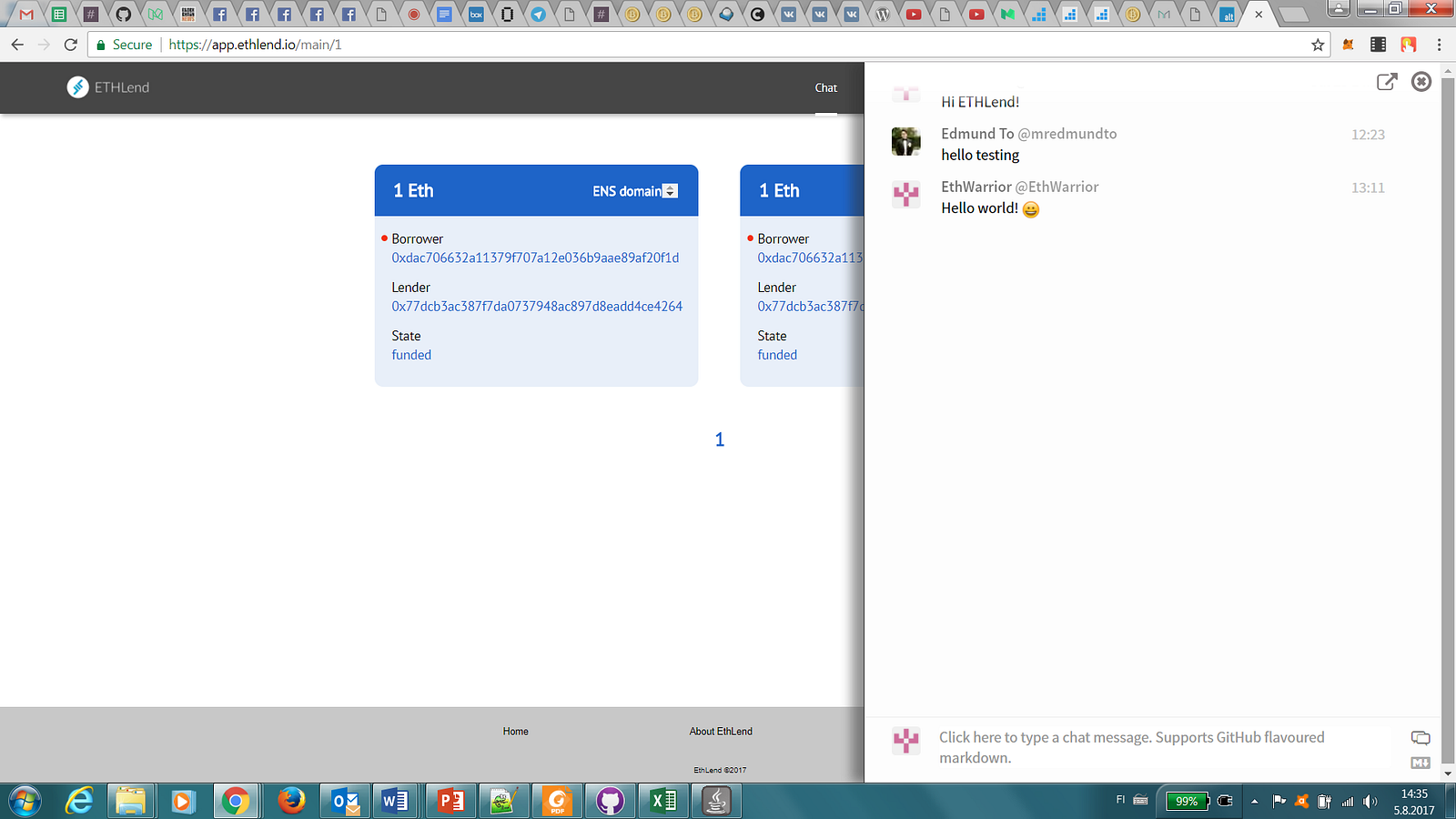Open GitHub Desktop from the taskbar
The image size is (1456, 819).
610,802
